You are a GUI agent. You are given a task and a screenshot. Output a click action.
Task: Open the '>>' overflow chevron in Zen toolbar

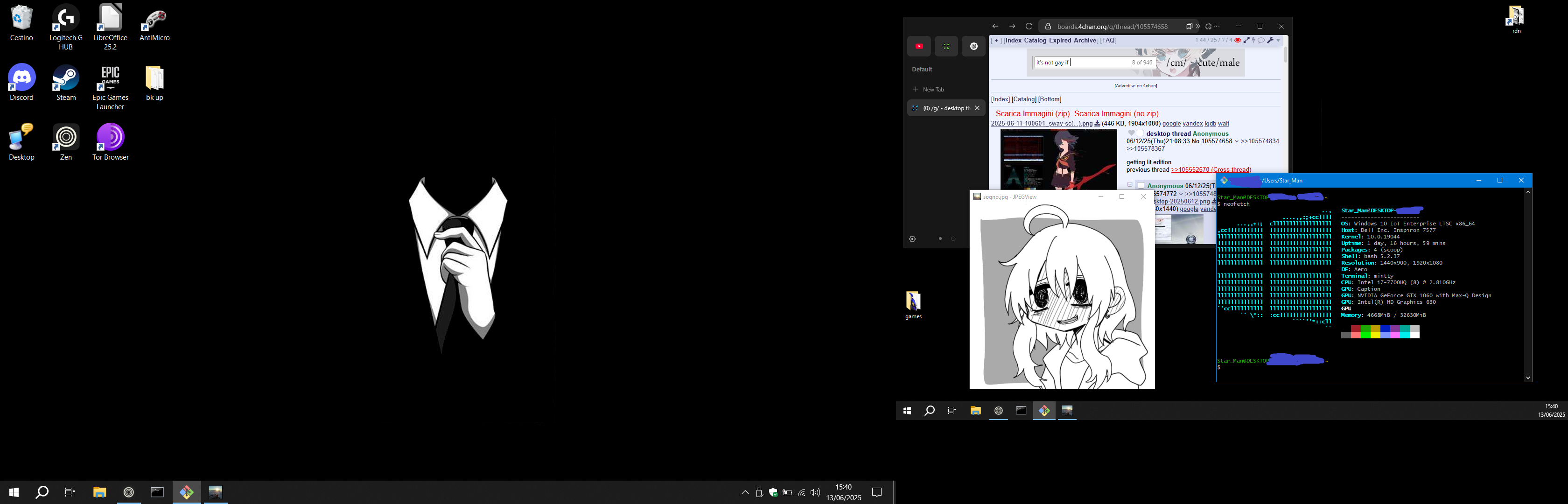tap(1198, 26)
